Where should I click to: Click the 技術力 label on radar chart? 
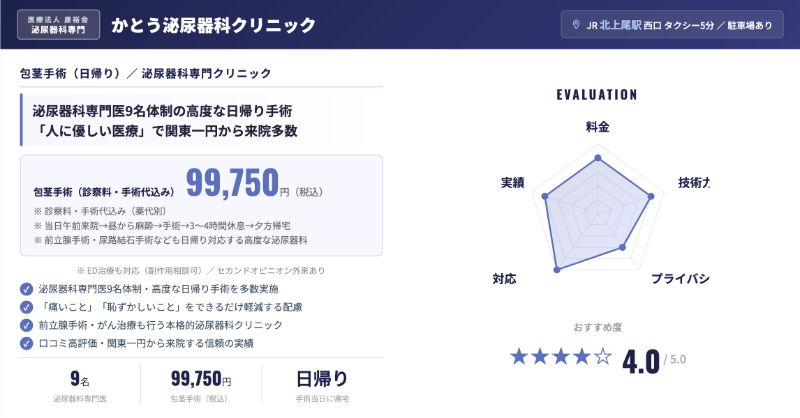click(x=693, y=183)
